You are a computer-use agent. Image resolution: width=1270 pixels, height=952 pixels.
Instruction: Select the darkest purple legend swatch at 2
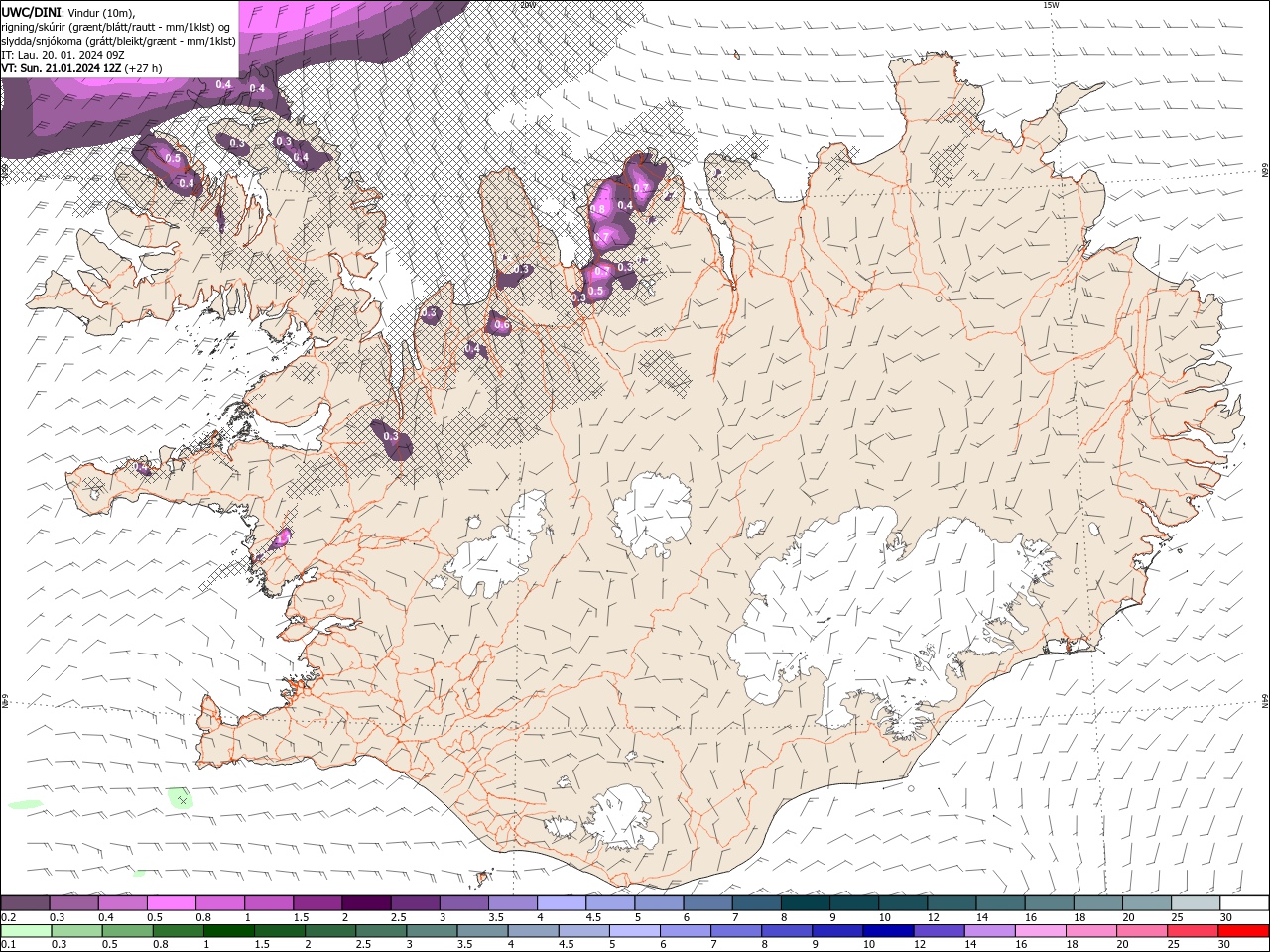pos(365,903)
